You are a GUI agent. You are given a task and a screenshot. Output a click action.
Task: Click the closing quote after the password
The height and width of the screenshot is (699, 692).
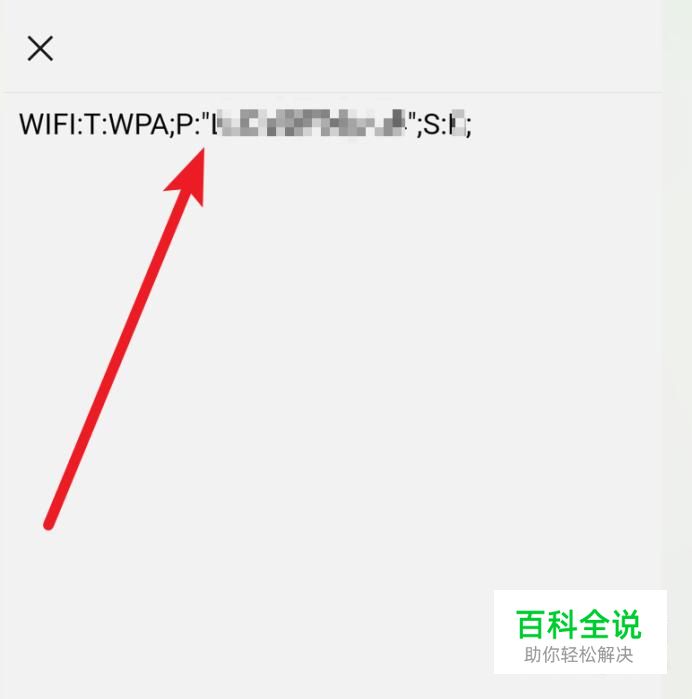[x=411, y=117]
